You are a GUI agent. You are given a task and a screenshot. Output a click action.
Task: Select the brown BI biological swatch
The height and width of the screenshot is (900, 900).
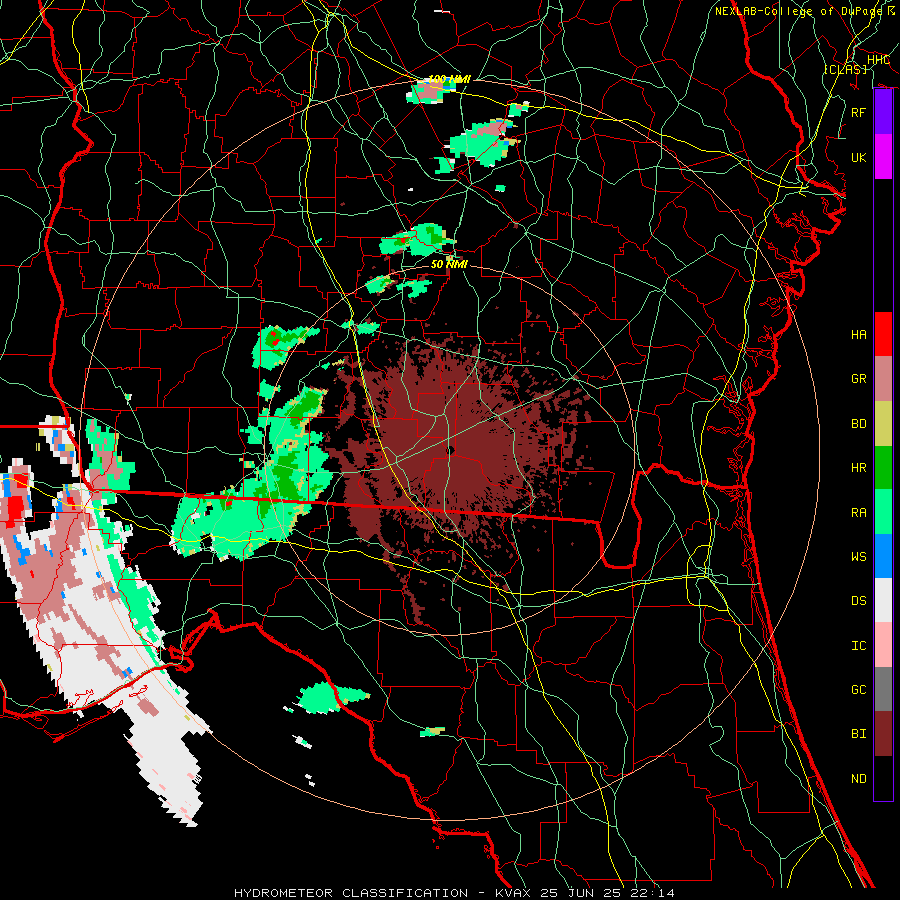(883, 734)
